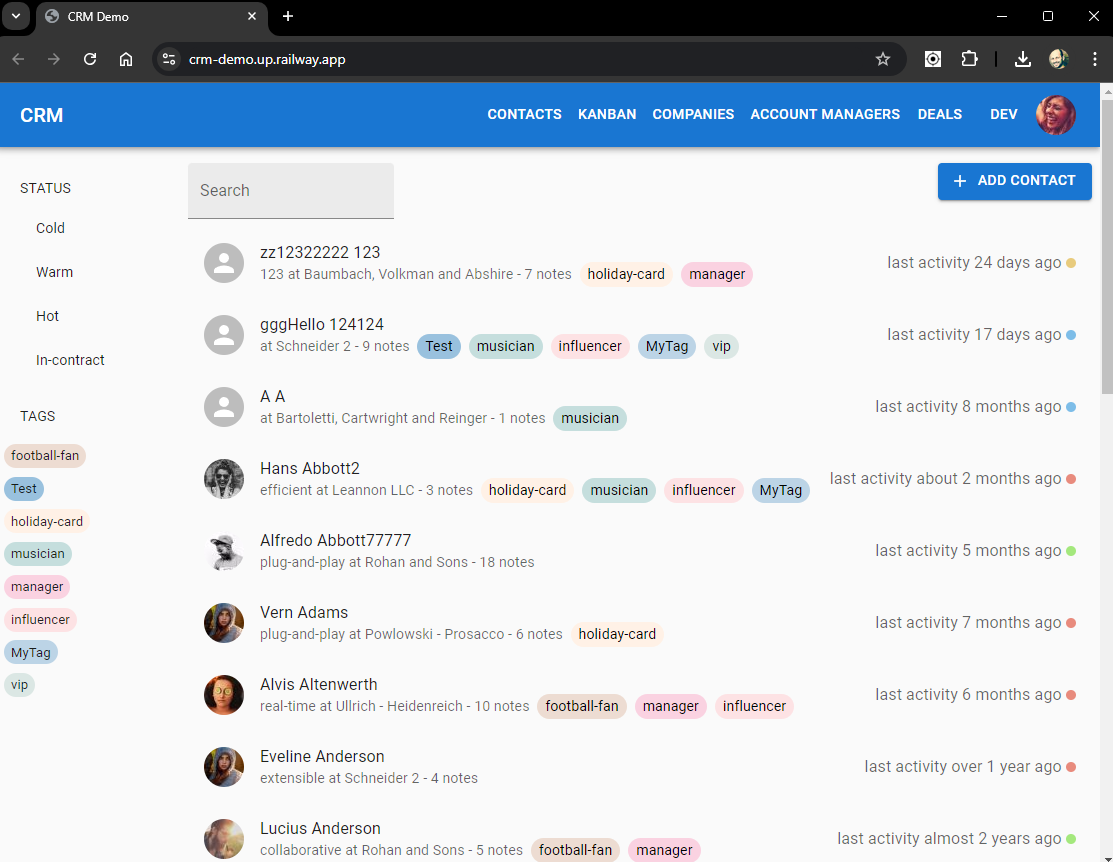Open the browser Downloads icon
This screenshot has height=862, width=1113.
(x=1022, y=59)
